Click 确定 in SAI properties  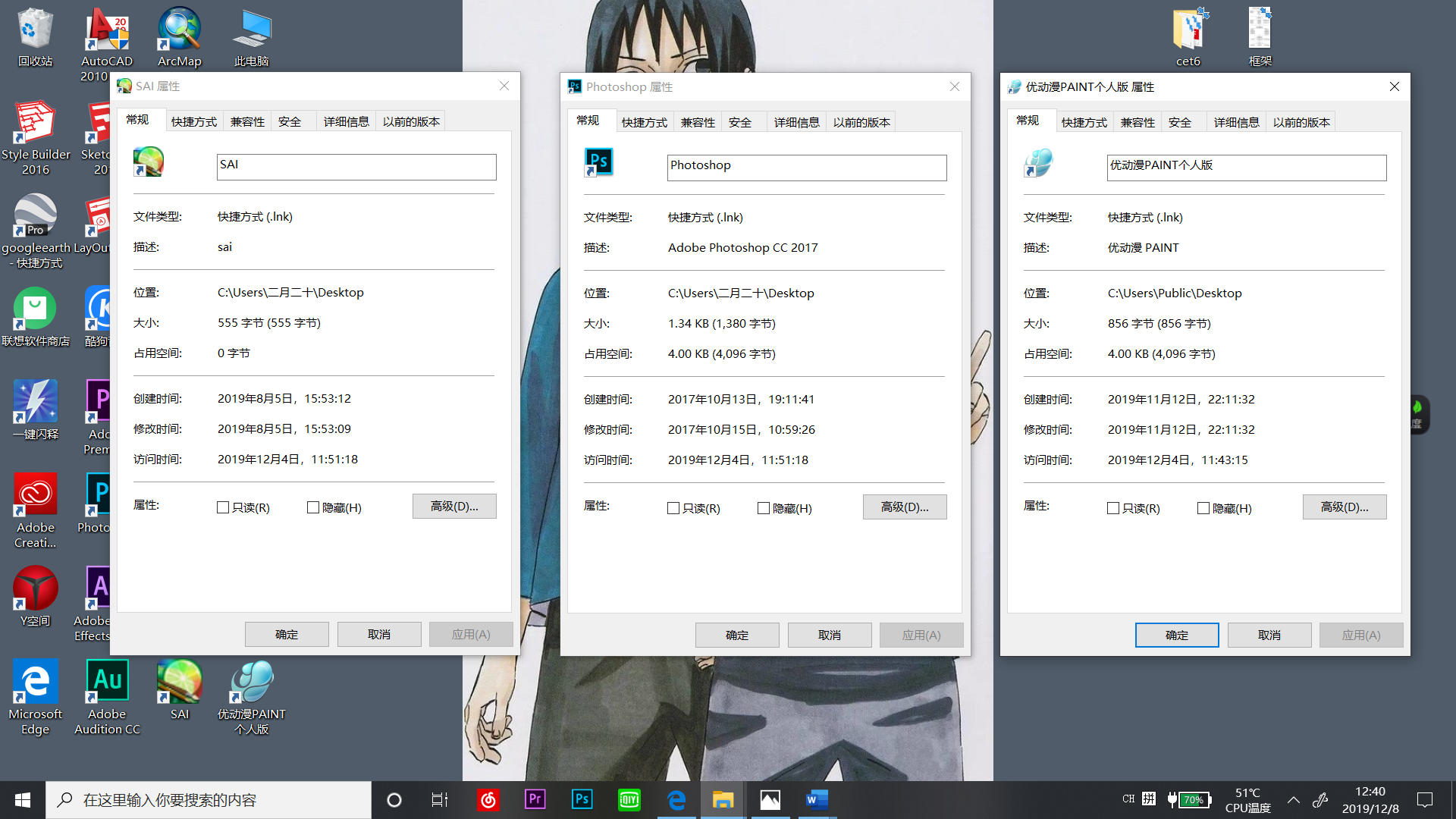pos(287,635)
